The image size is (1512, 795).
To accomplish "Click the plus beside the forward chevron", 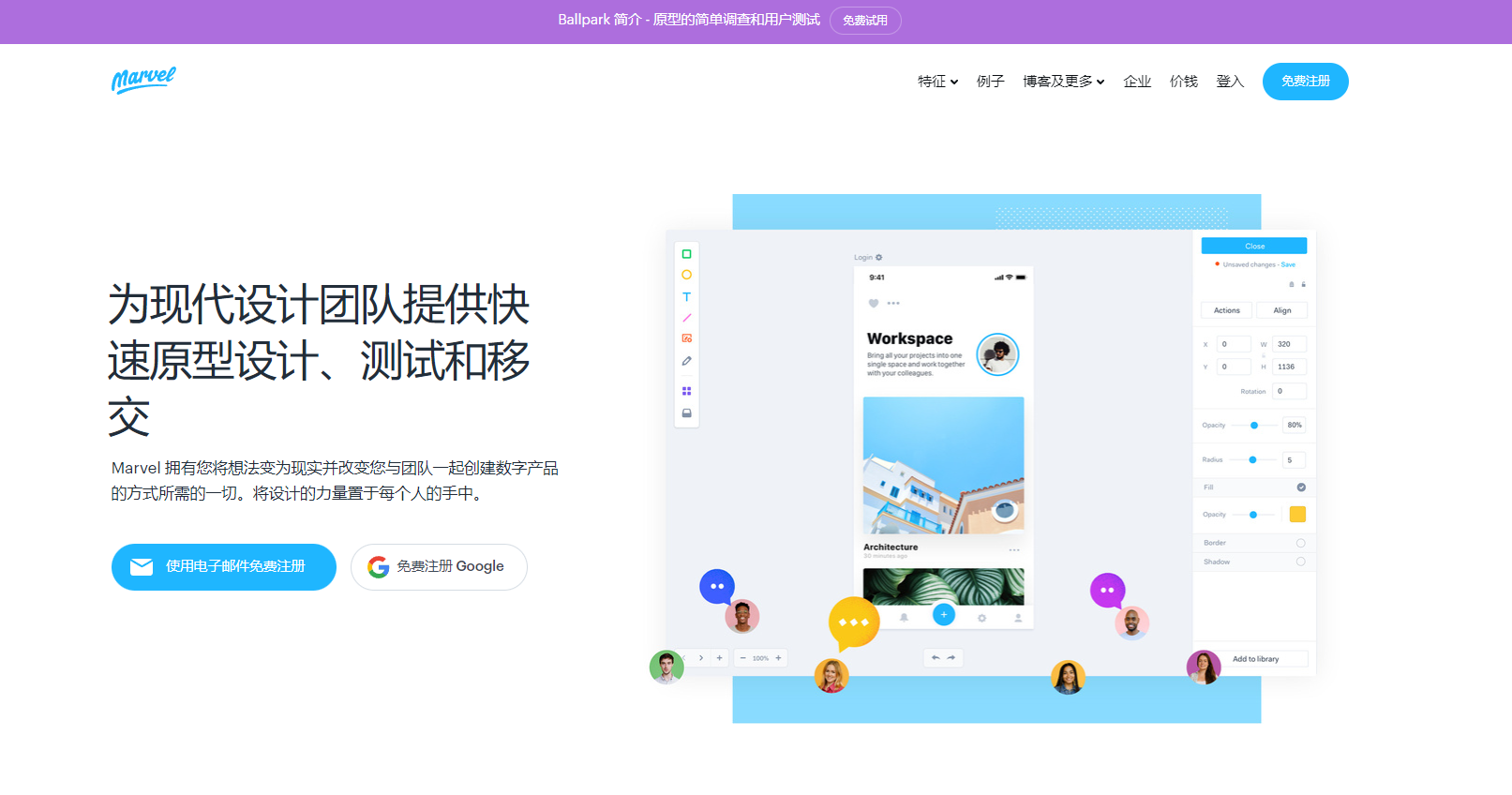I will pyautogui.click(x=720, y=658).
